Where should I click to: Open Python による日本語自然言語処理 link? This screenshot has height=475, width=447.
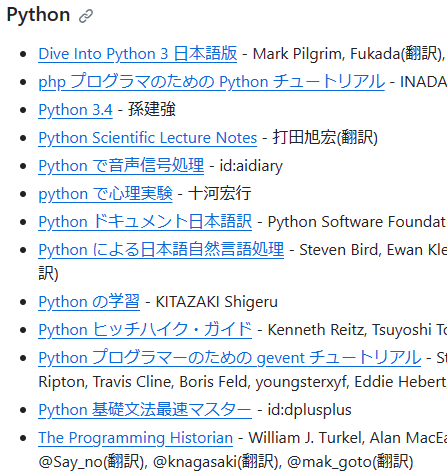coord(161,250)
